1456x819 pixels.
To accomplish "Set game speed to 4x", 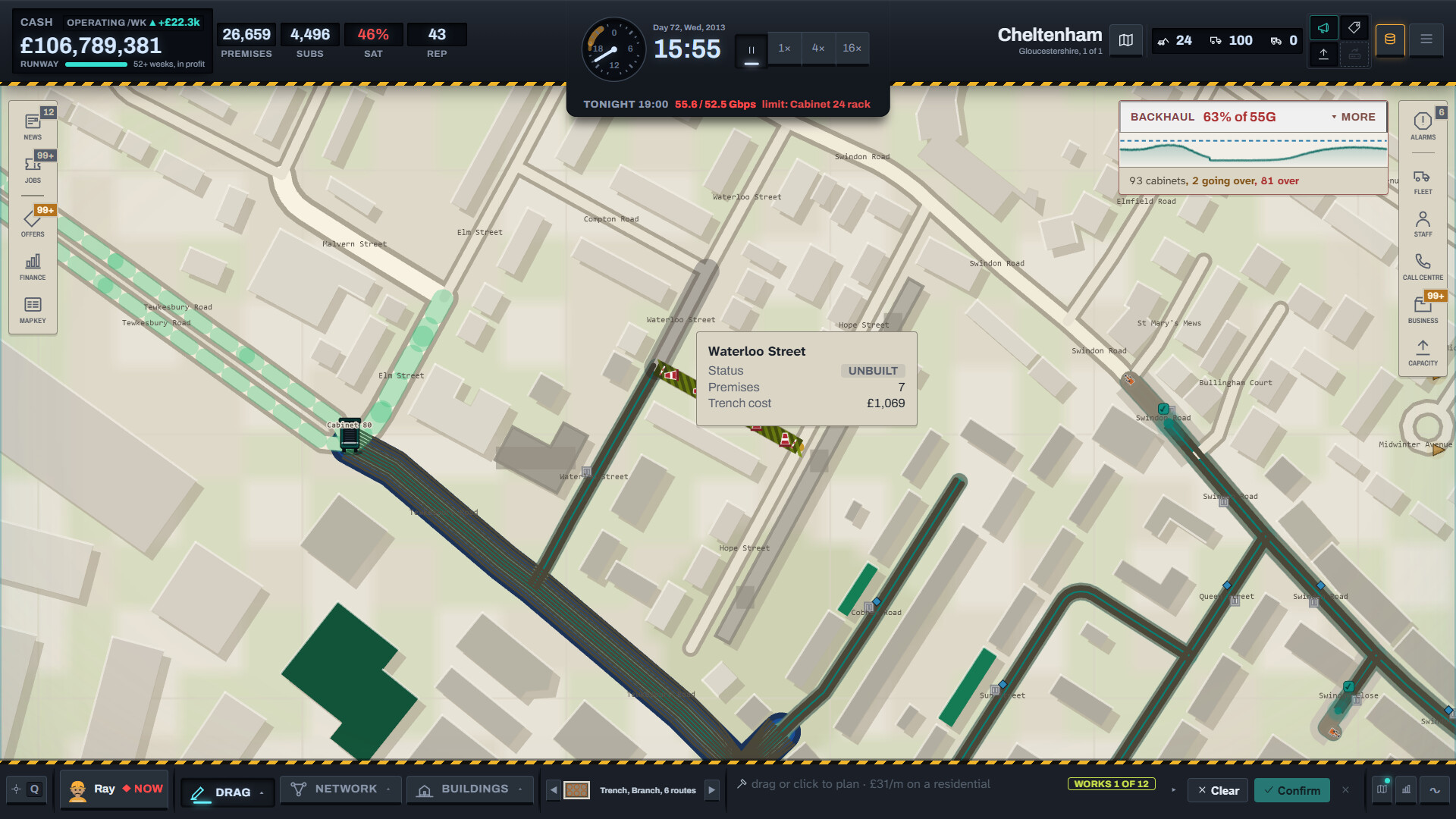I will tap(818, 49).
